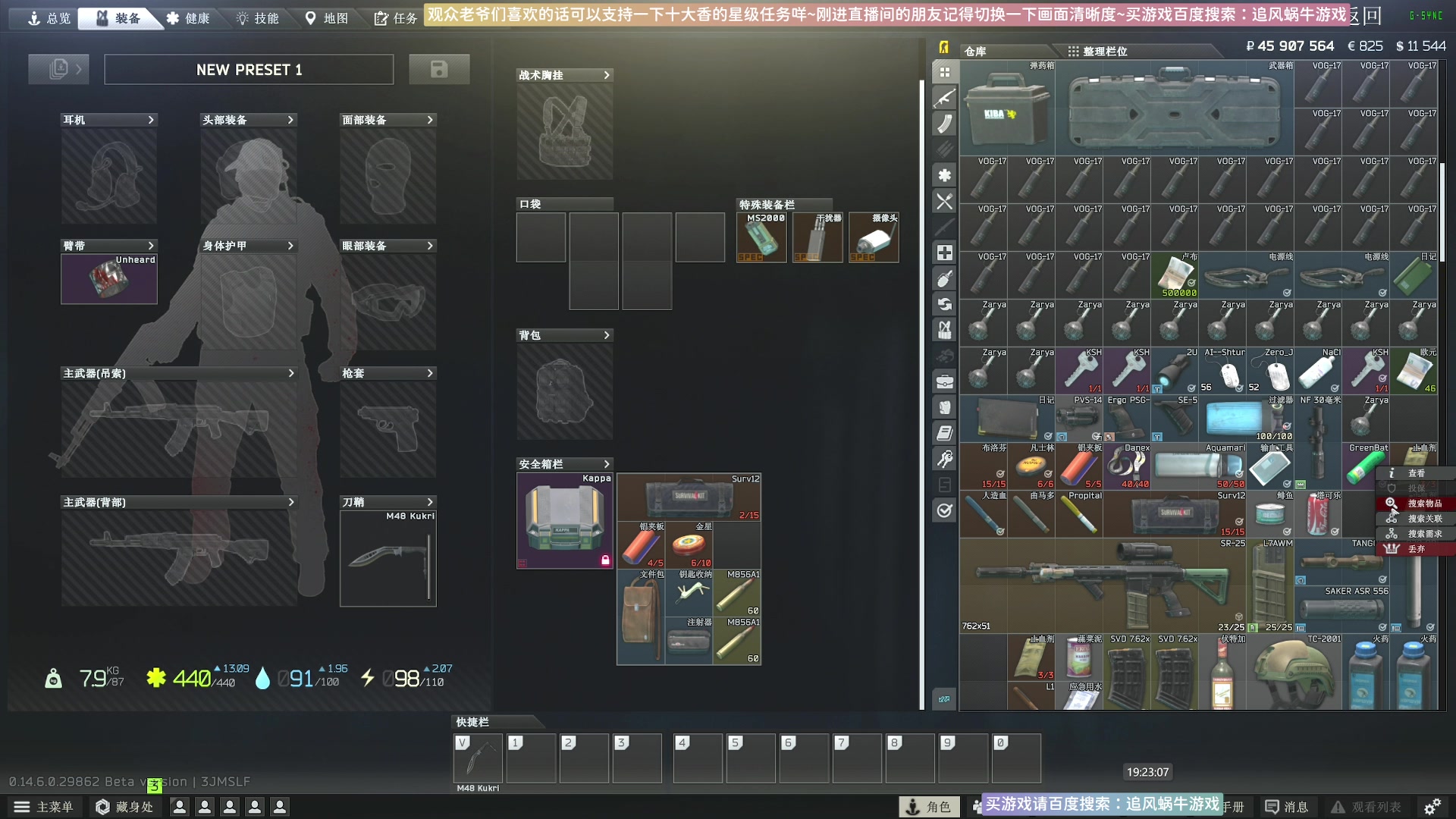This screenshot has width=1456, height=819.
Task: Expand the 枪套 slot arrow
Action: 430,373
